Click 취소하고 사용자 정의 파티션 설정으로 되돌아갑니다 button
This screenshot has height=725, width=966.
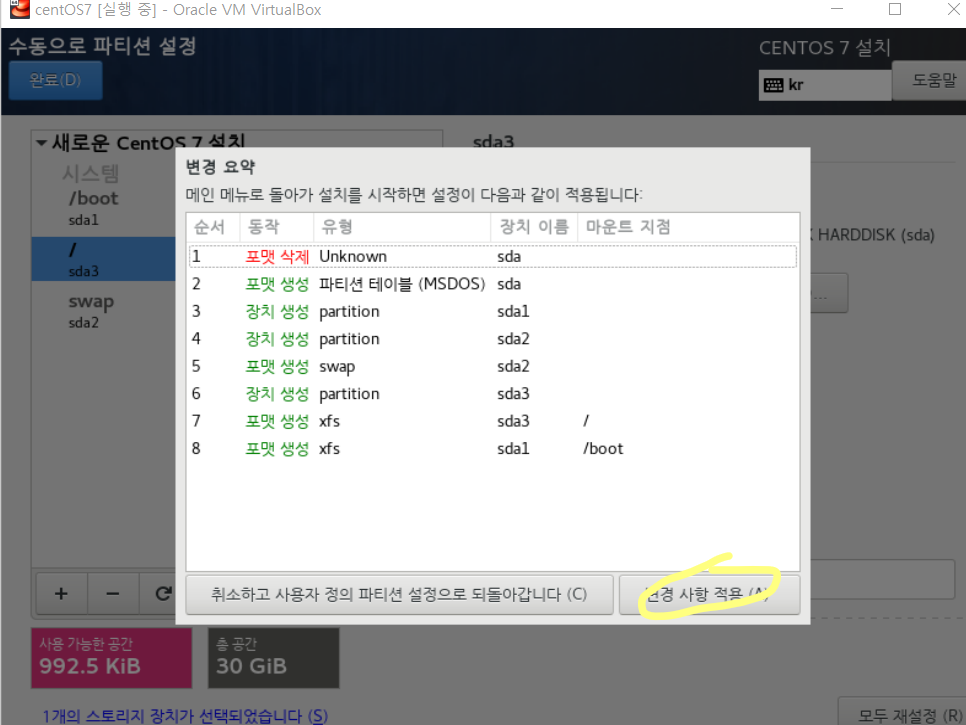(x=399, y=594)
